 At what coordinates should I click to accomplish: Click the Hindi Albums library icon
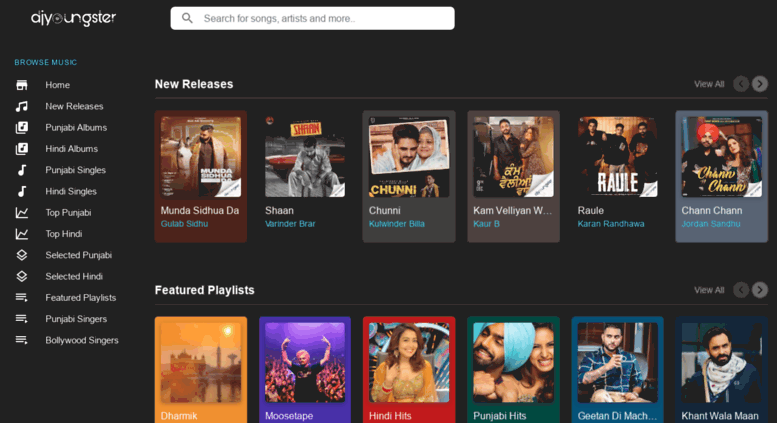coord(21,149)
